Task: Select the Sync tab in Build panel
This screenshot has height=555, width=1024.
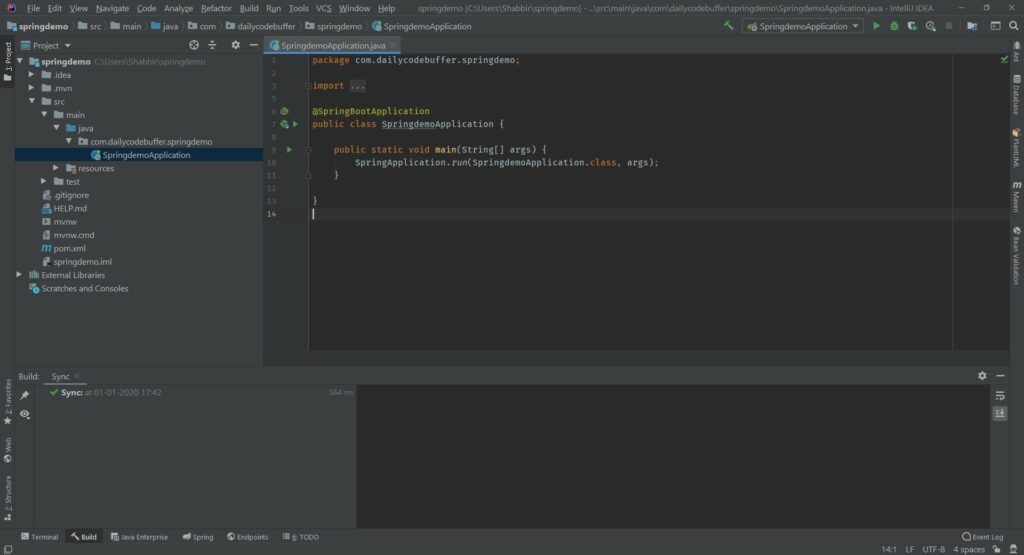Action: coord(61,376)
